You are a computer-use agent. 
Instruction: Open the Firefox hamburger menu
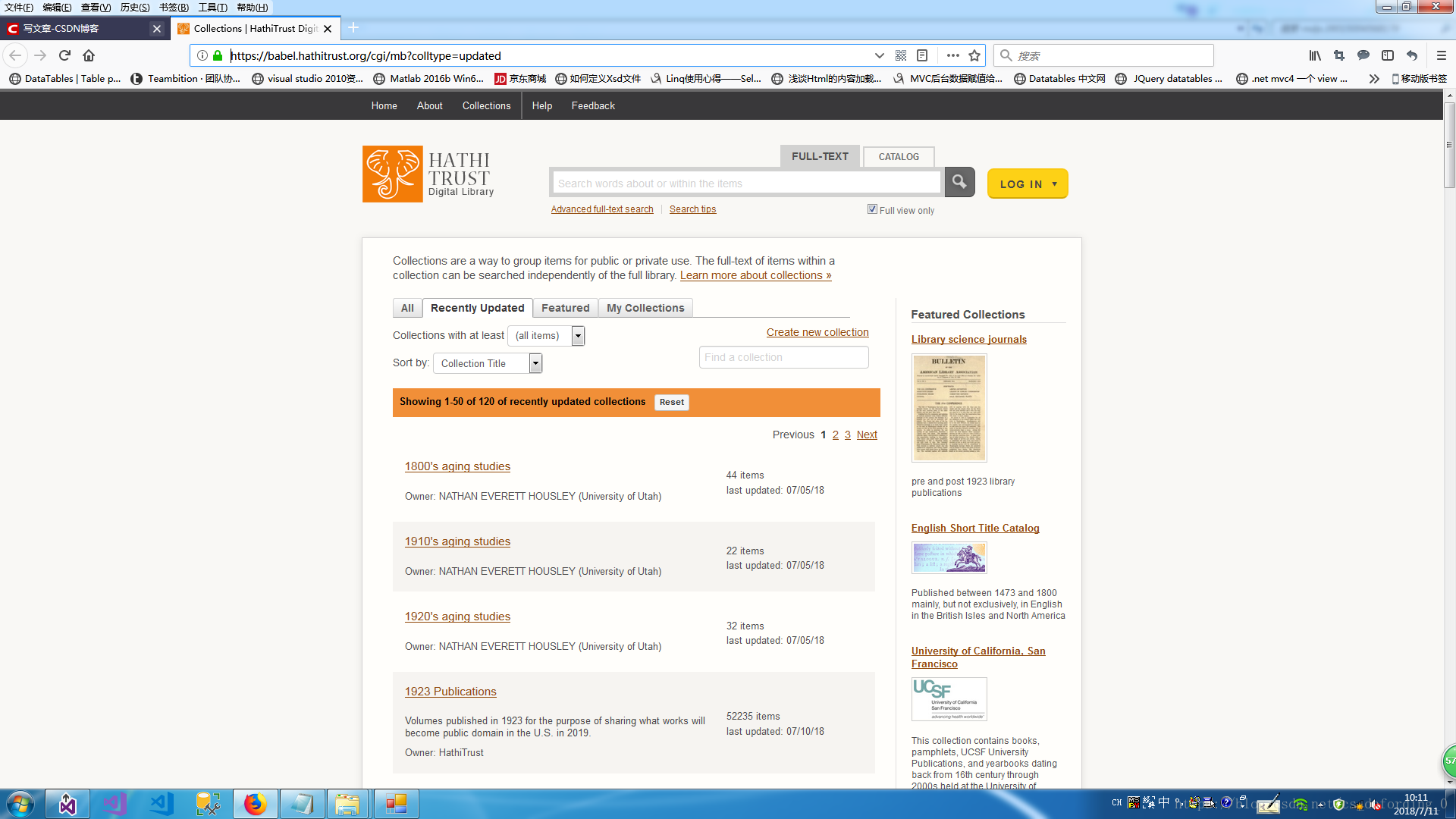1441,55
